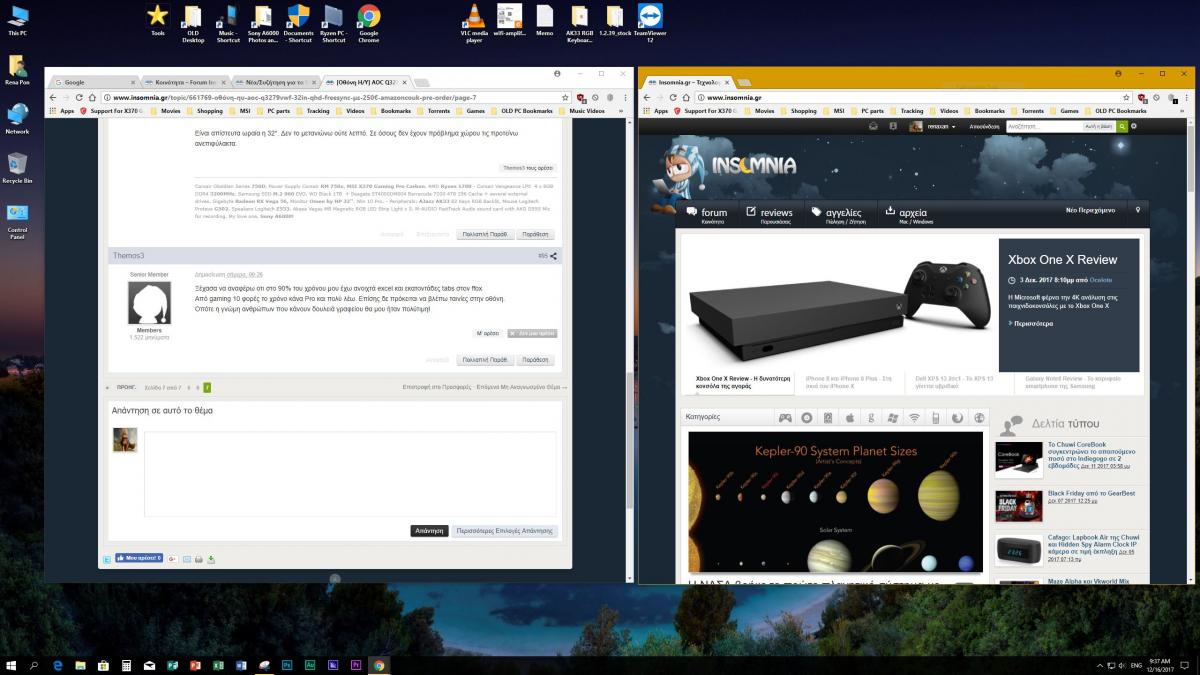This screenshot has width=1200, height=675.
Task: Click the Black Friday thumbnail image
Action: (x=1019, y=506)
